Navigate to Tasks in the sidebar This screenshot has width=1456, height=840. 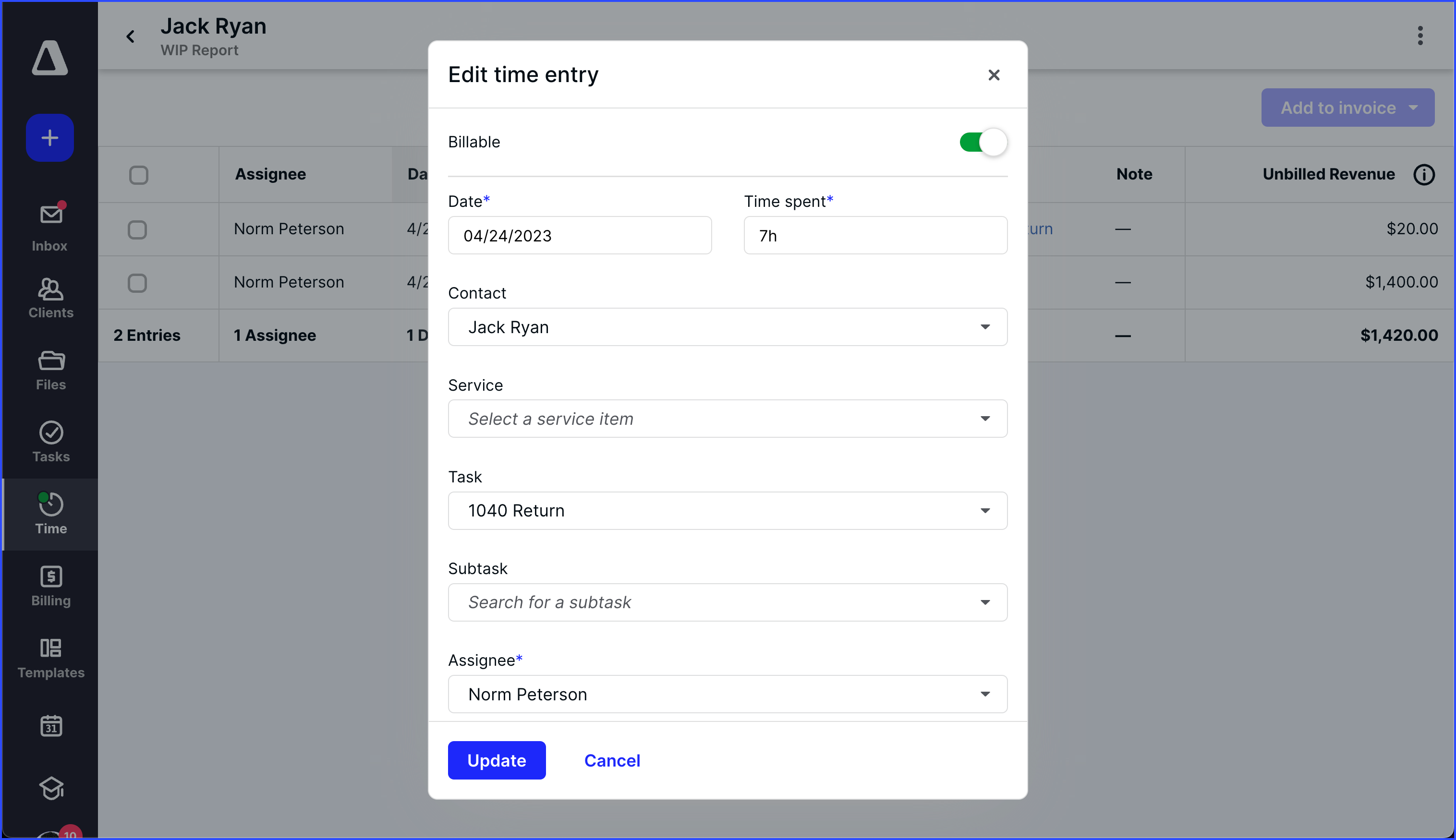point(50,442)
